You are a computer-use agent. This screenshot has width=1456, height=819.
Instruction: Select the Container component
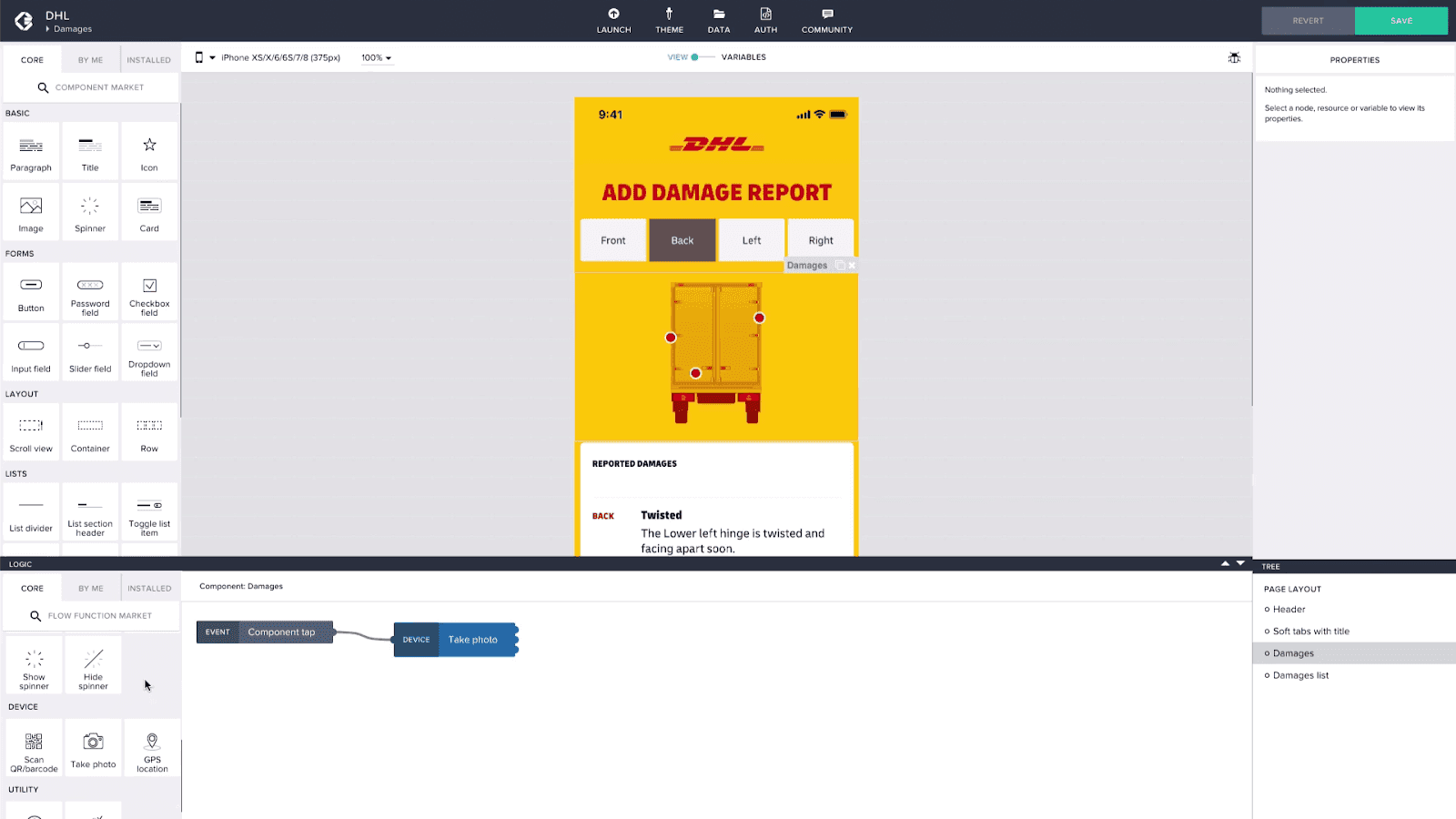point(90,432)
